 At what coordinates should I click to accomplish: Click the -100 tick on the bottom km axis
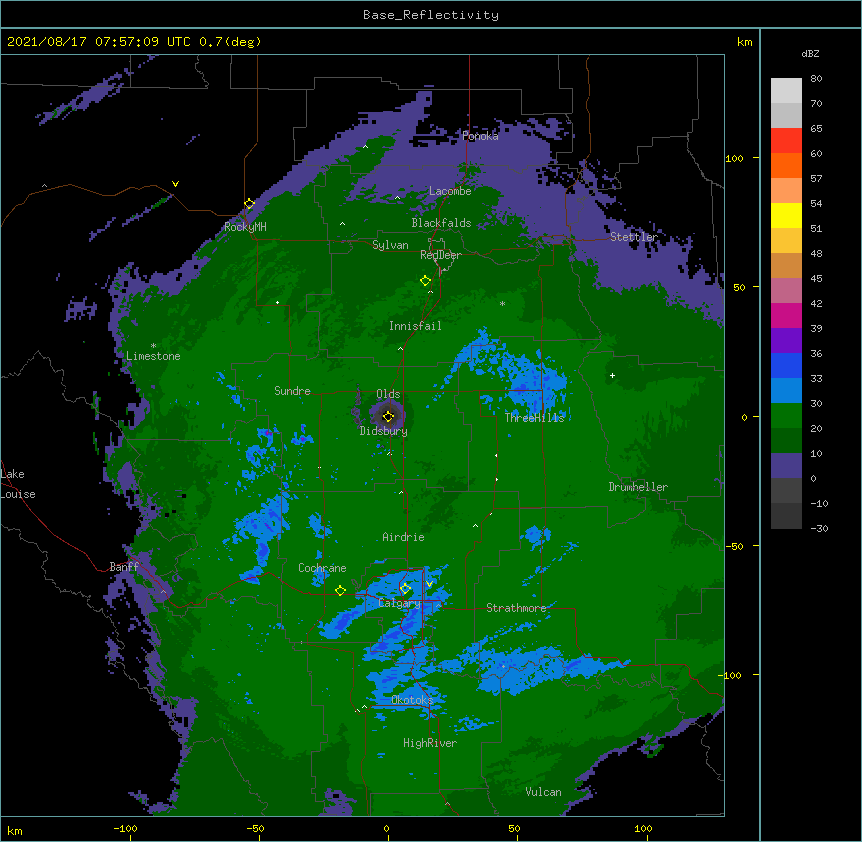tap(125, 828)
